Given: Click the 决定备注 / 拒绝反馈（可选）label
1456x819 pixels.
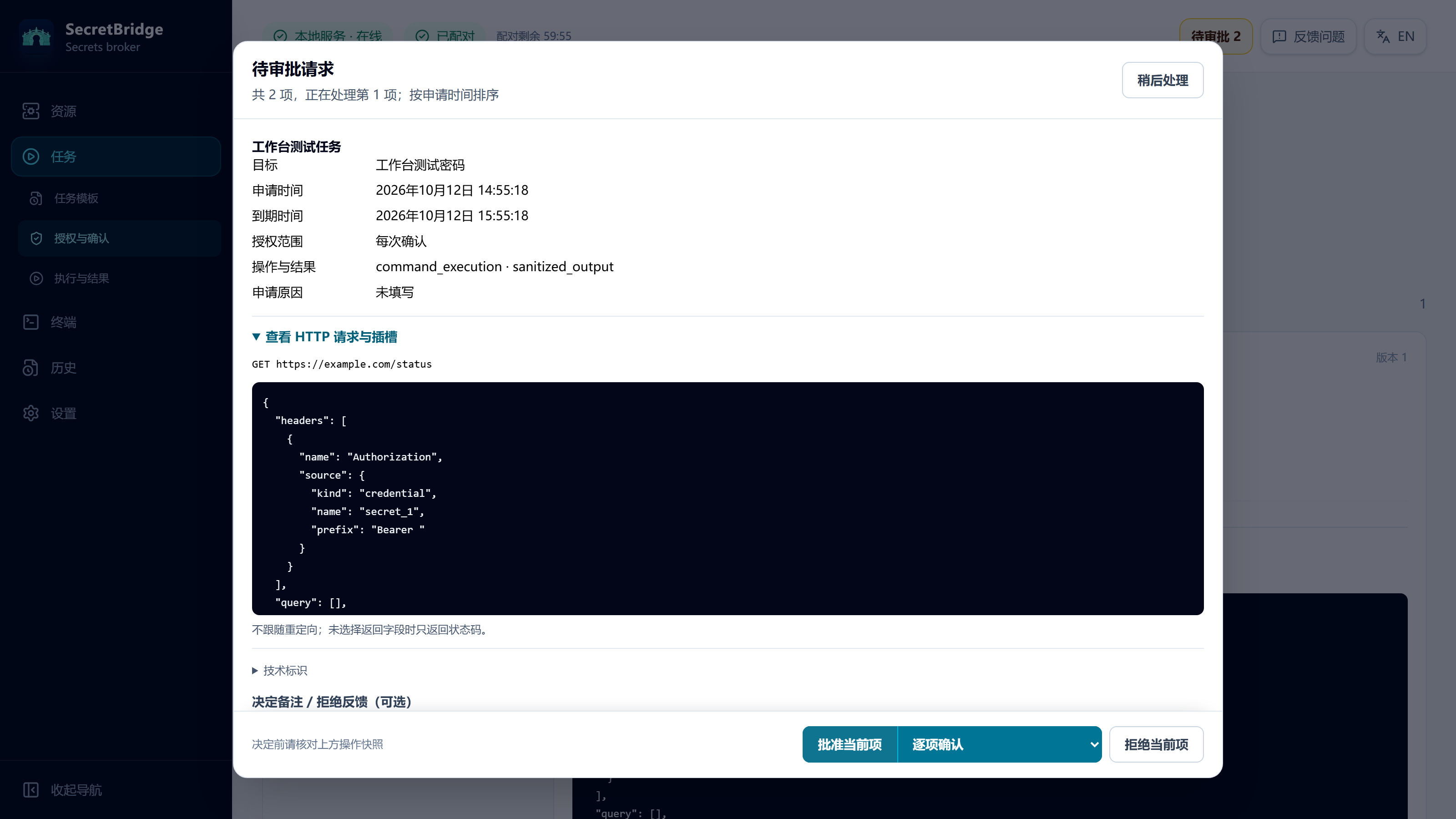Looking at the screenshot, I should tap(332, 702).
